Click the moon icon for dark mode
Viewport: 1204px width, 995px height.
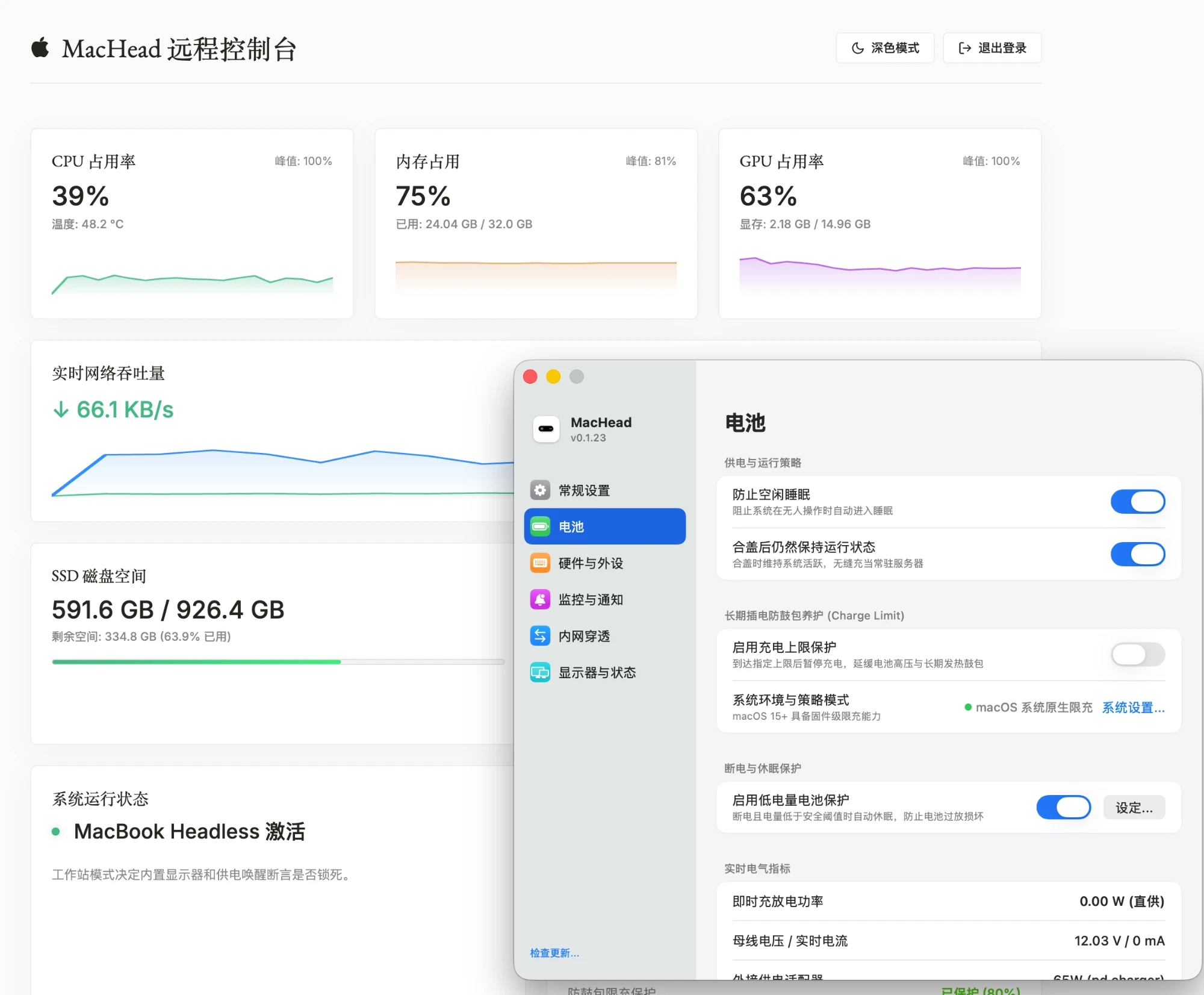click(x=858, y=48)
